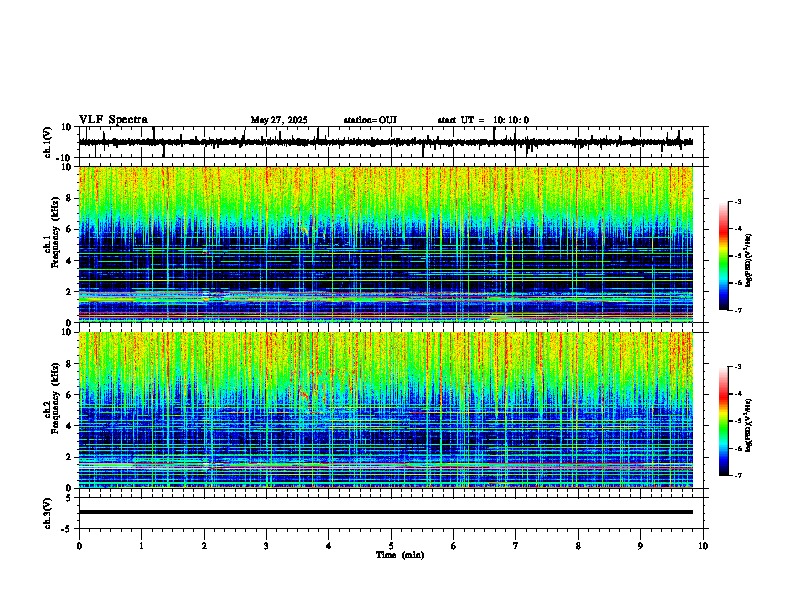Click time axis tick label "7"
The width and height of the screenshot is (792, 612).
516,546
